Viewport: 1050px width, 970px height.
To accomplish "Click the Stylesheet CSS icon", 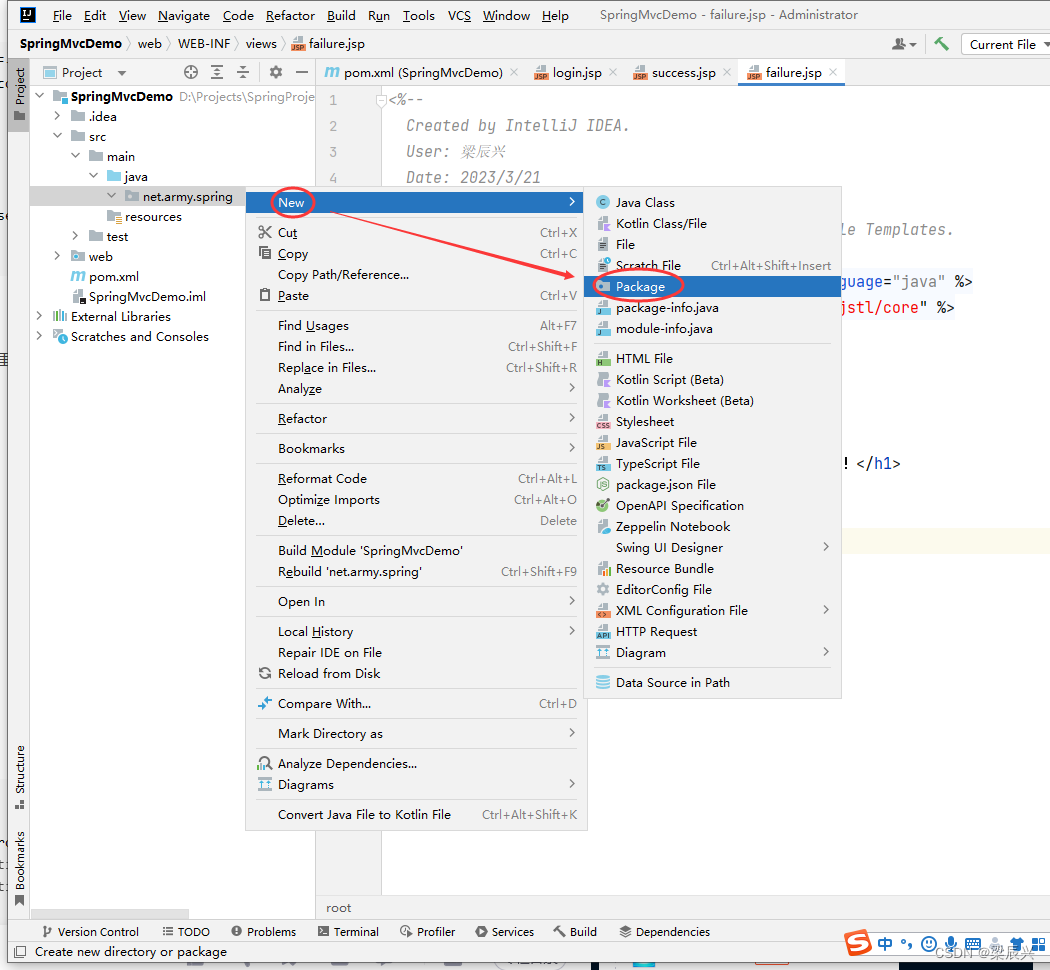I will pyautogui.click(x=603, y=422).
